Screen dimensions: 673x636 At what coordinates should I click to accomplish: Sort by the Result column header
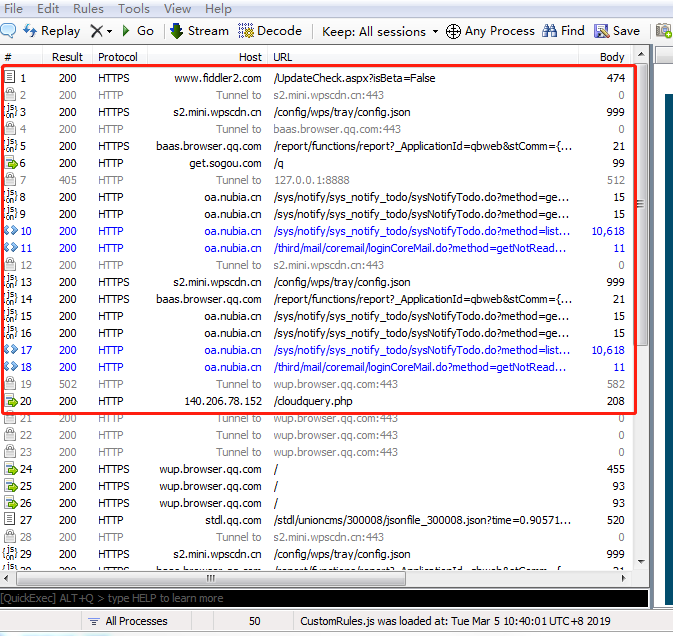[x=67, y=57]
